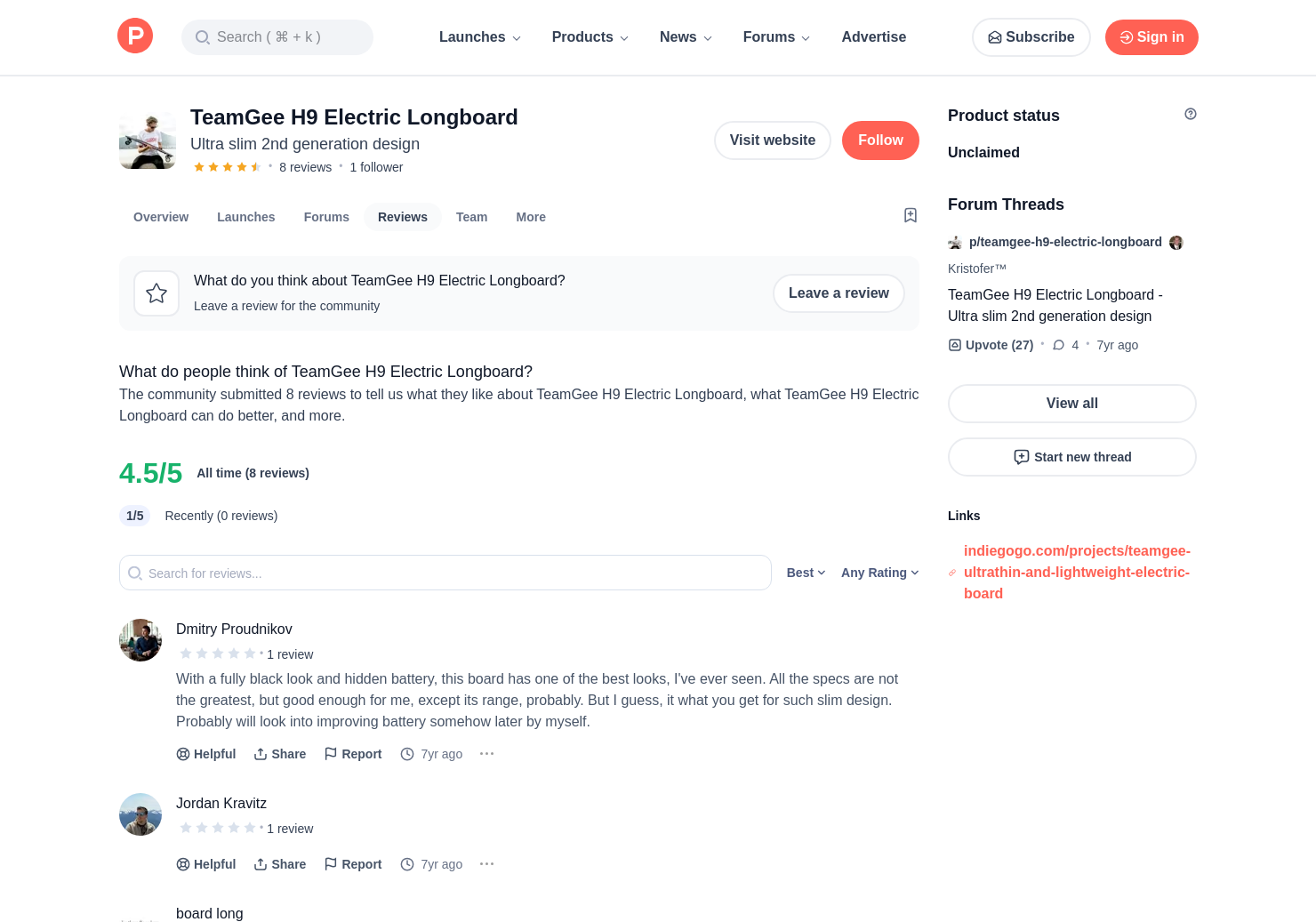Screen dimensions: 1316x922
Task: Click the Product status help icon
Action: click(x=1190, y=114)
